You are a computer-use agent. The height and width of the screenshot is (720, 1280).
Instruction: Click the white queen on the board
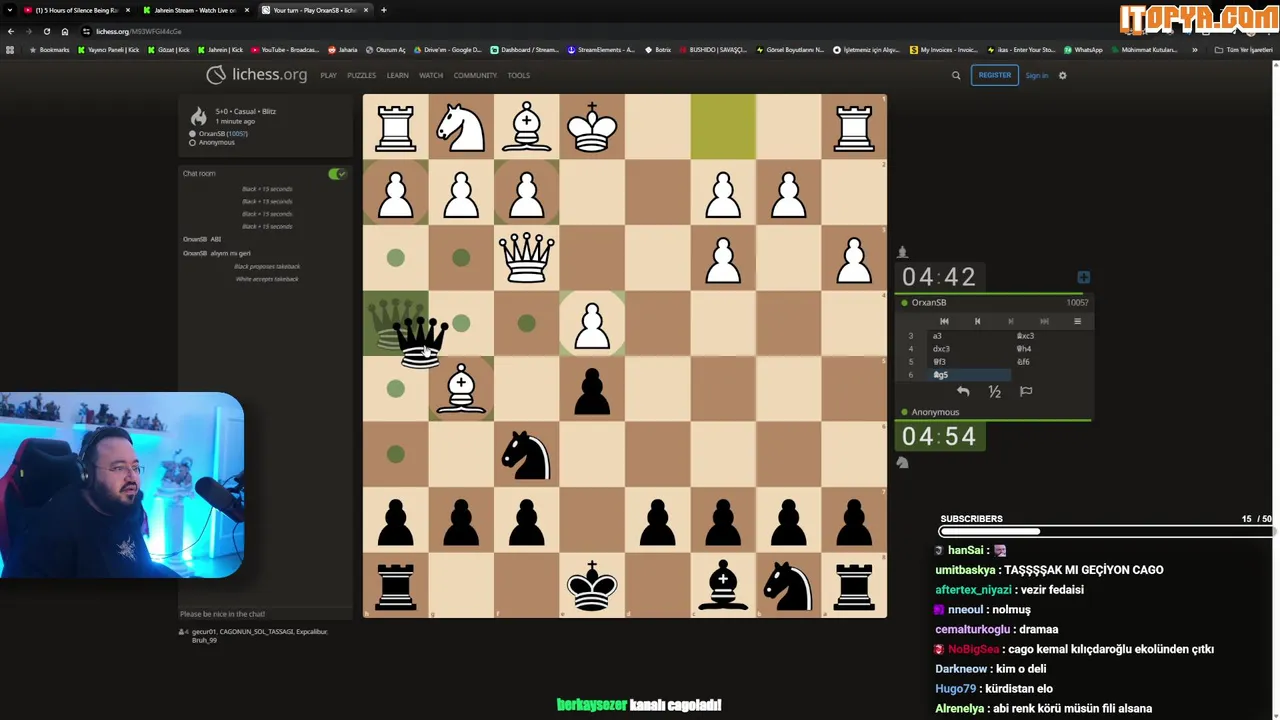coord(526,258)
